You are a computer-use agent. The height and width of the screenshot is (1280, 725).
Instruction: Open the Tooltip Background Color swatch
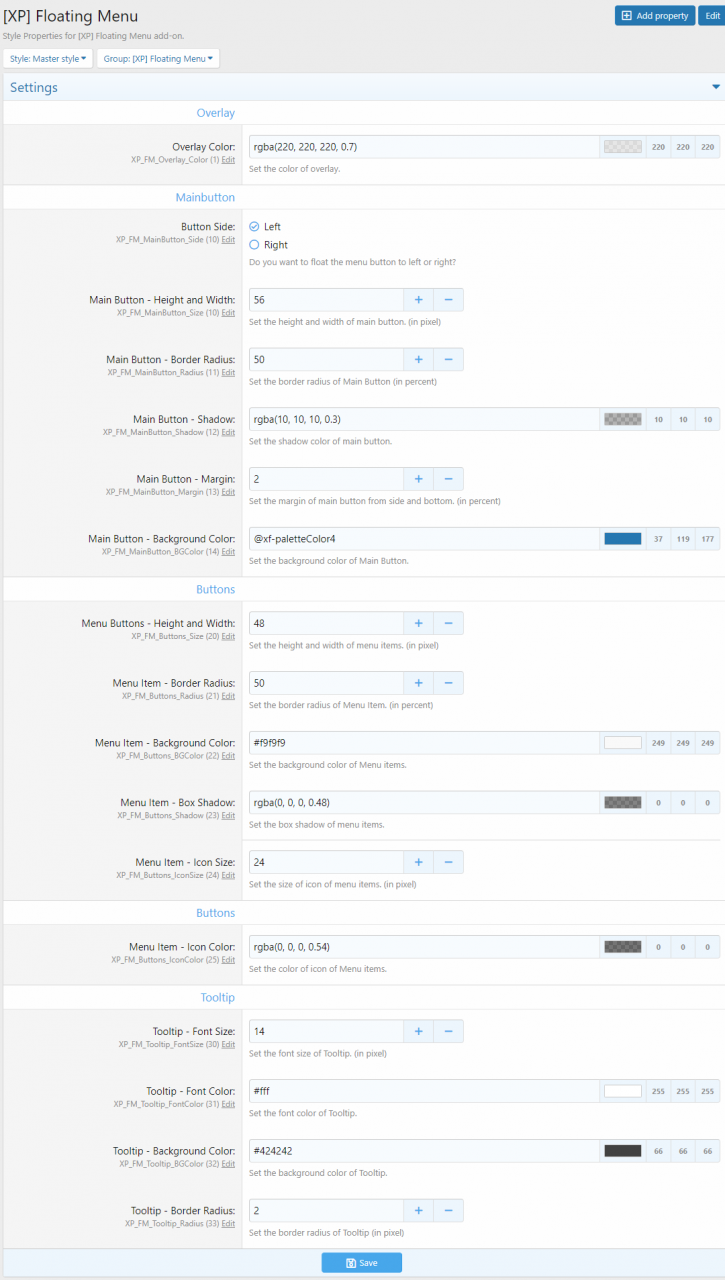click(622, 1151)
